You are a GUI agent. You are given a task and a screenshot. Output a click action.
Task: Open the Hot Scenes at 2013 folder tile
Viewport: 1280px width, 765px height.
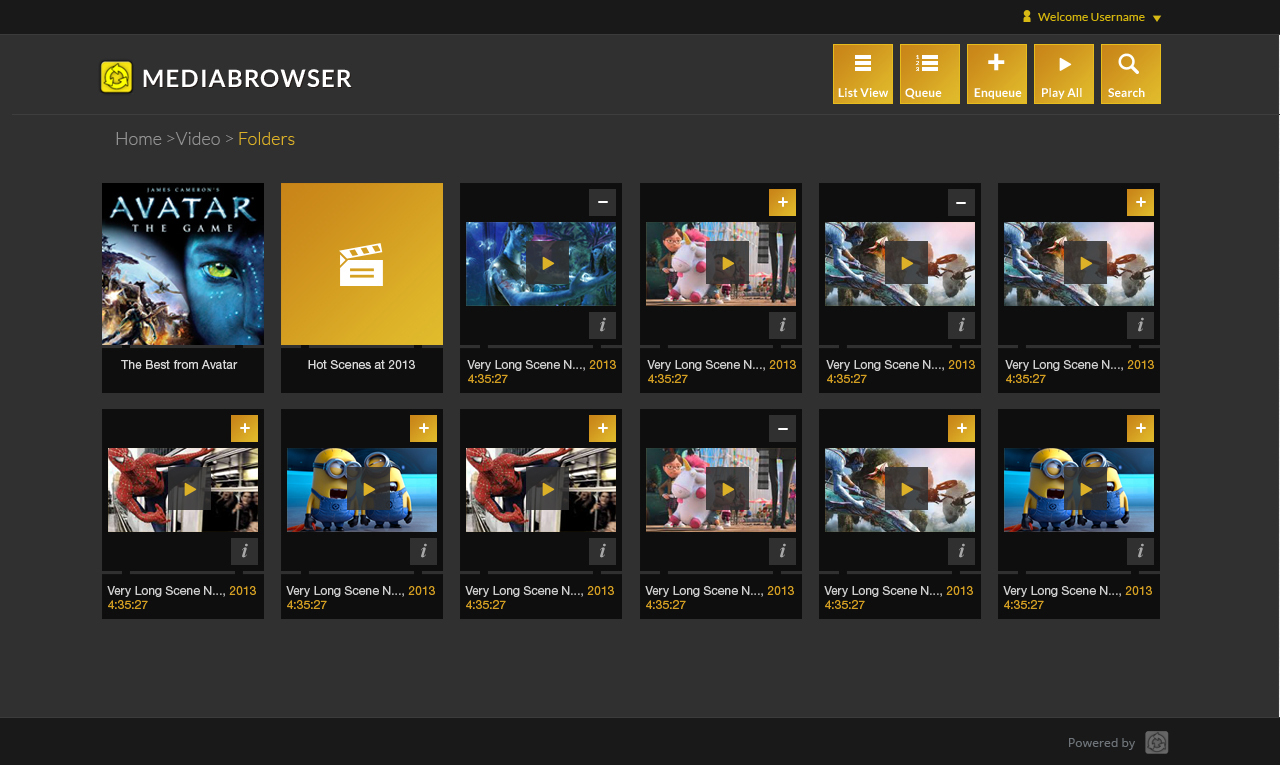(362, 264)
